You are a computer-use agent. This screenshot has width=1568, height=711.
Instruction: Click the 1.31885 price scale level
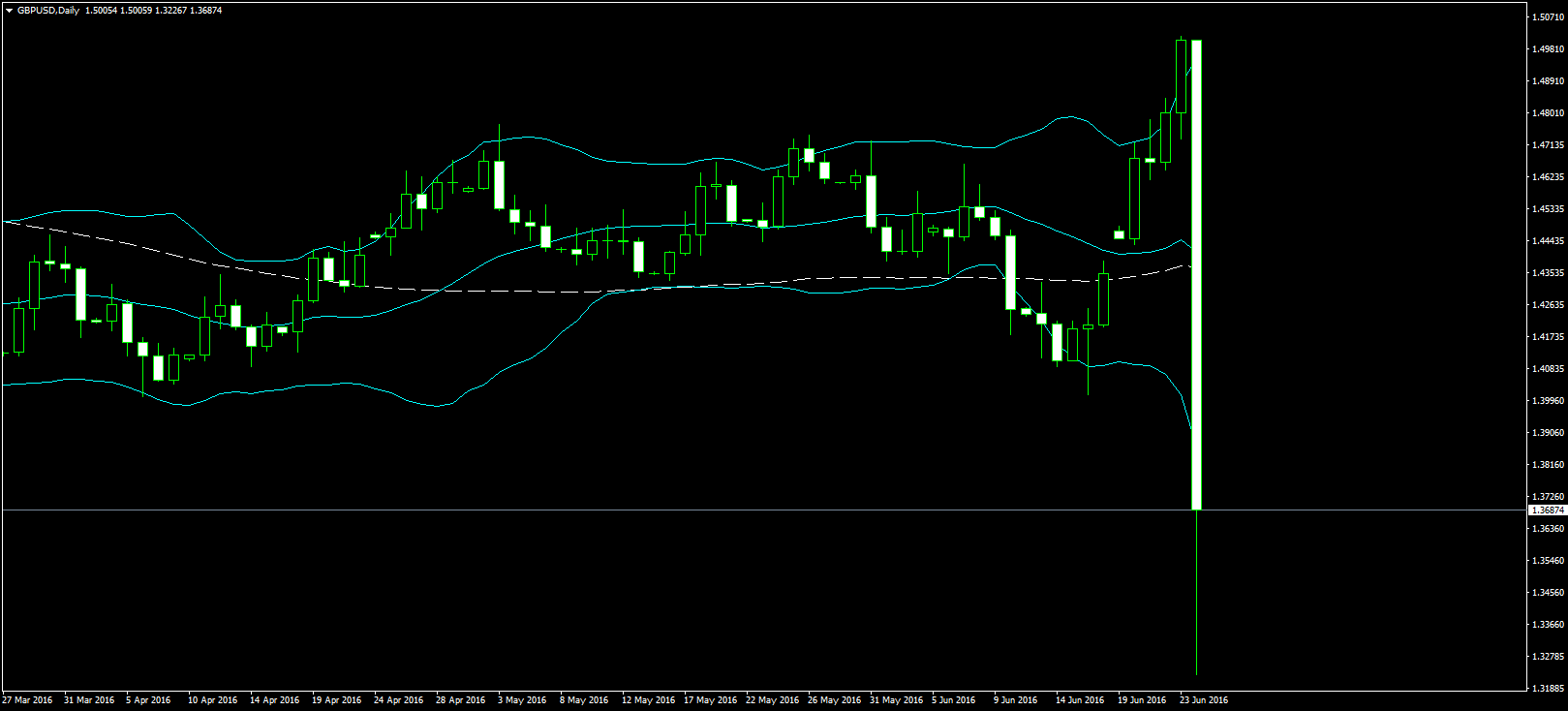coord(1547,689)
